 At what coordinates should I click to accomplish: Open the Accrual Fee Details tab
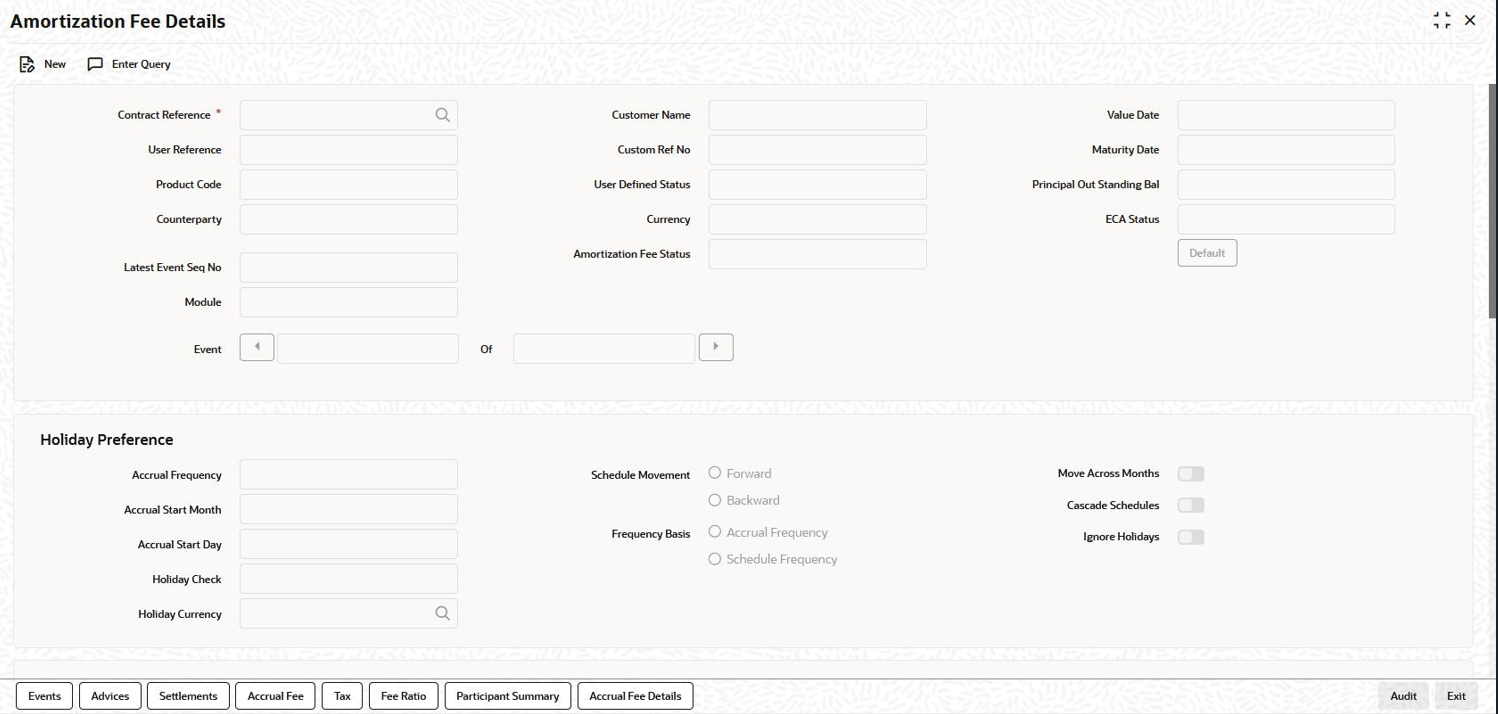(x=635, y=696)
